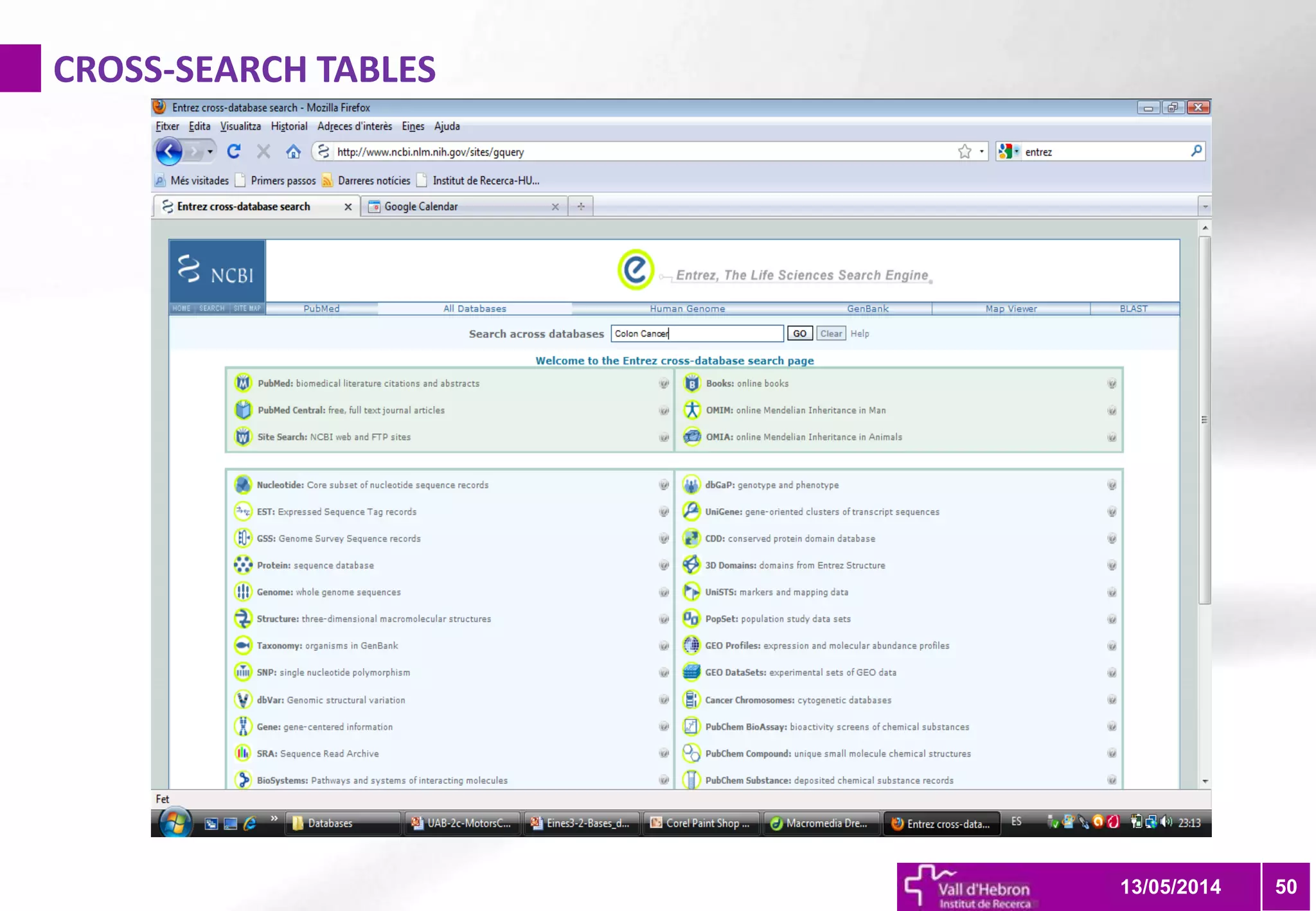Click the Genome database icon
This screenshot has height=911, width=1316.
click(242, 592)
